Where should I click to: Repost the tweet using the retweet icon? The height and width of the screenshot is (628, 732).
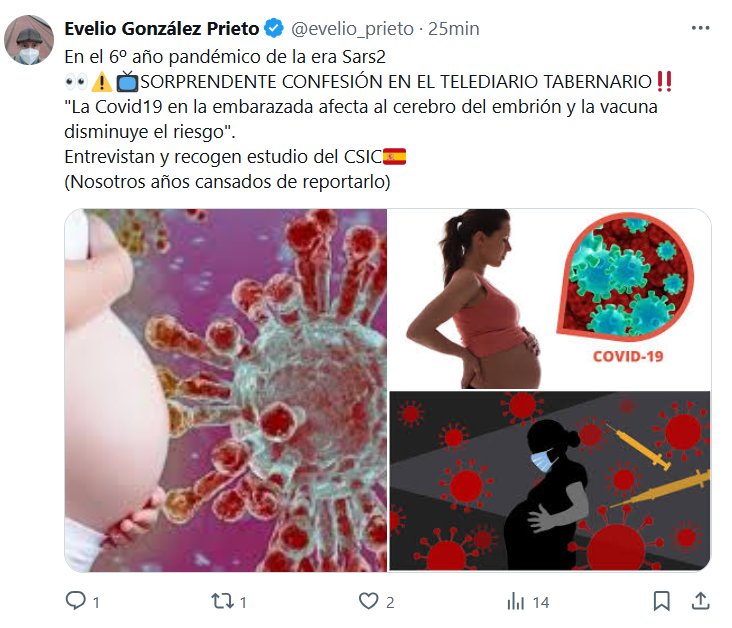point(222,601)
